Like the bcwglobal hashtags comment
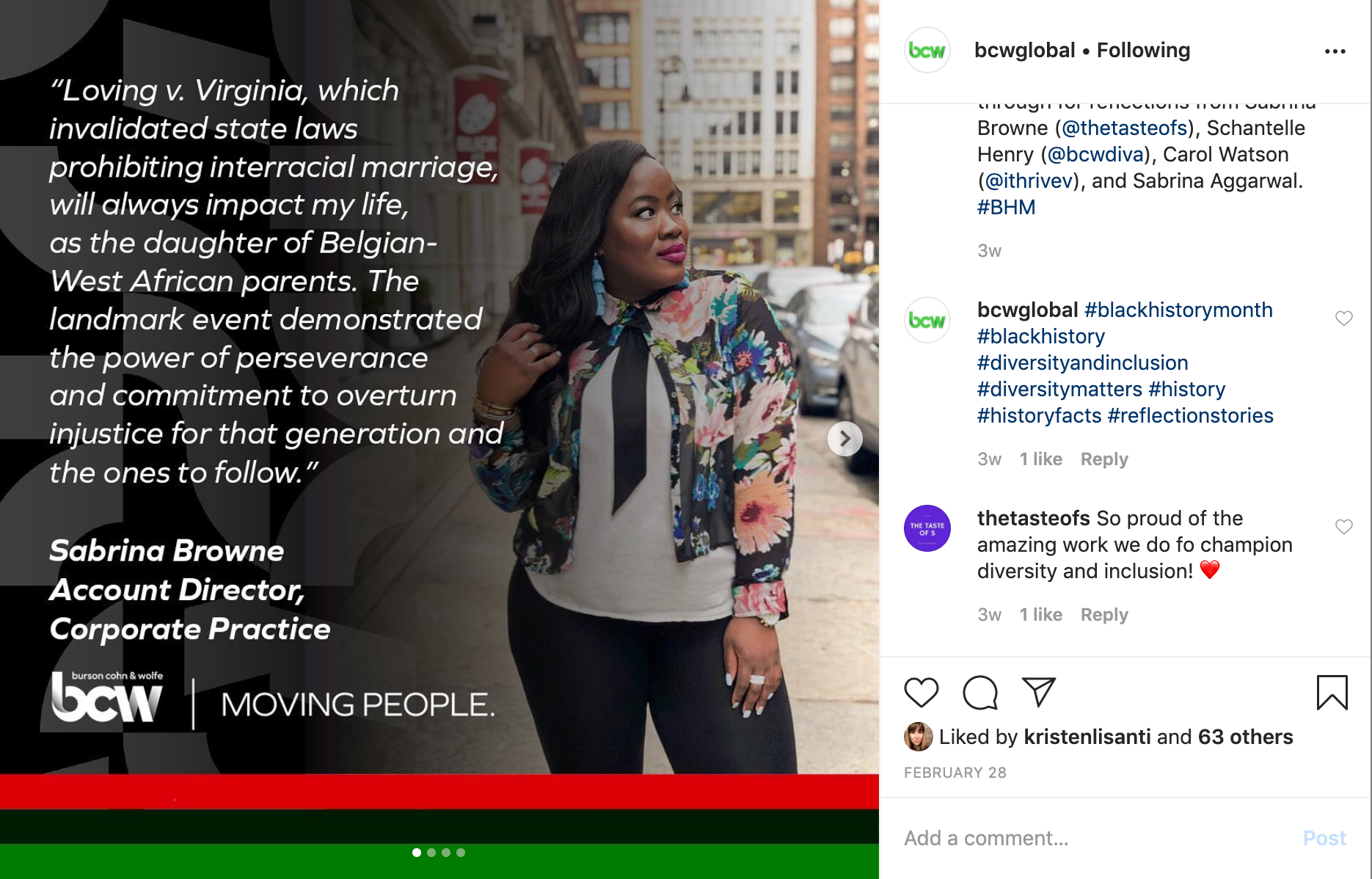 point(1343,318)
